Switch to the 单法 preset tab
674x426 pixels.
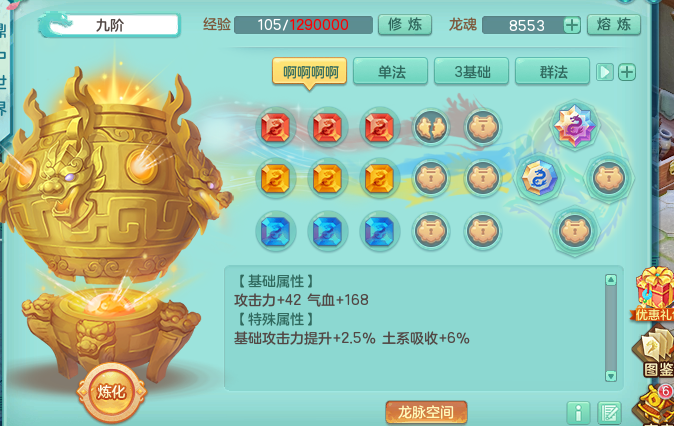[x=390, y=71]
